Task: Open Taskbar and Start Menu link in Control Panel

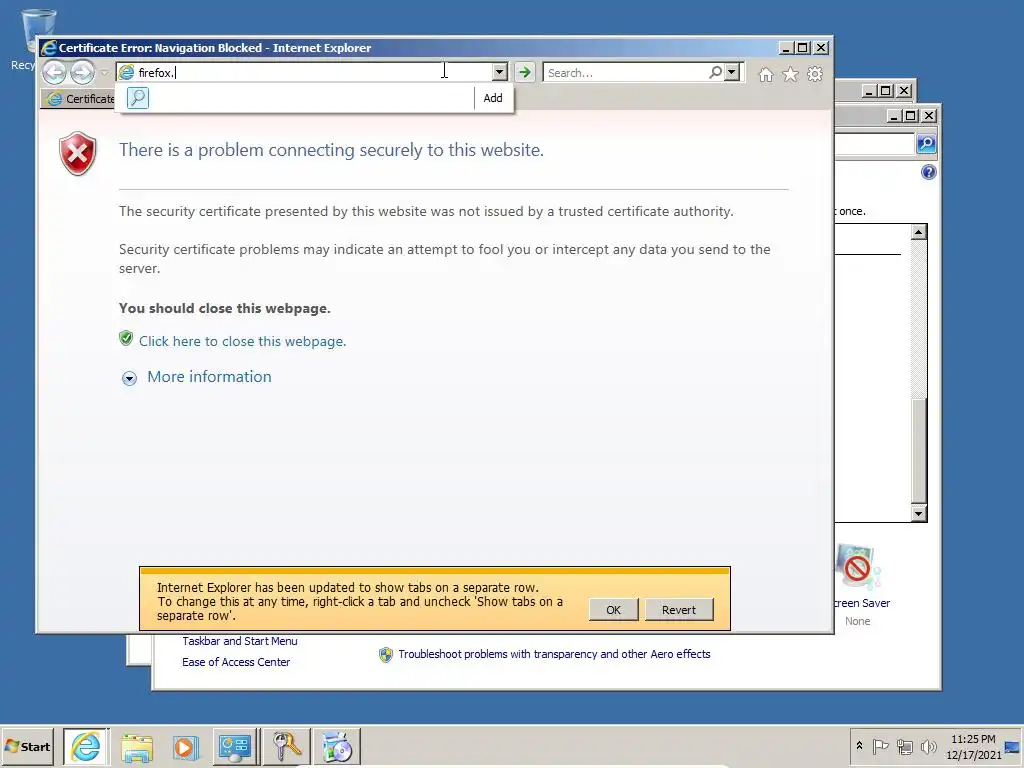Action: 240,641
